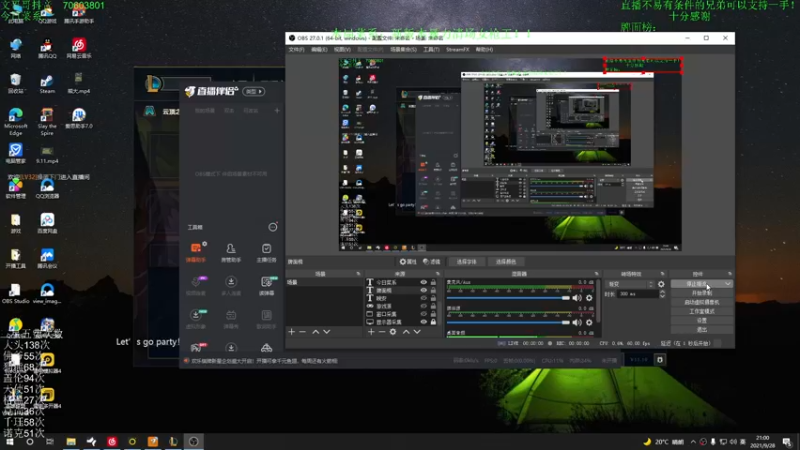Remove the selected scene with minus icon

pyautogui.click(x=302, y=332)
